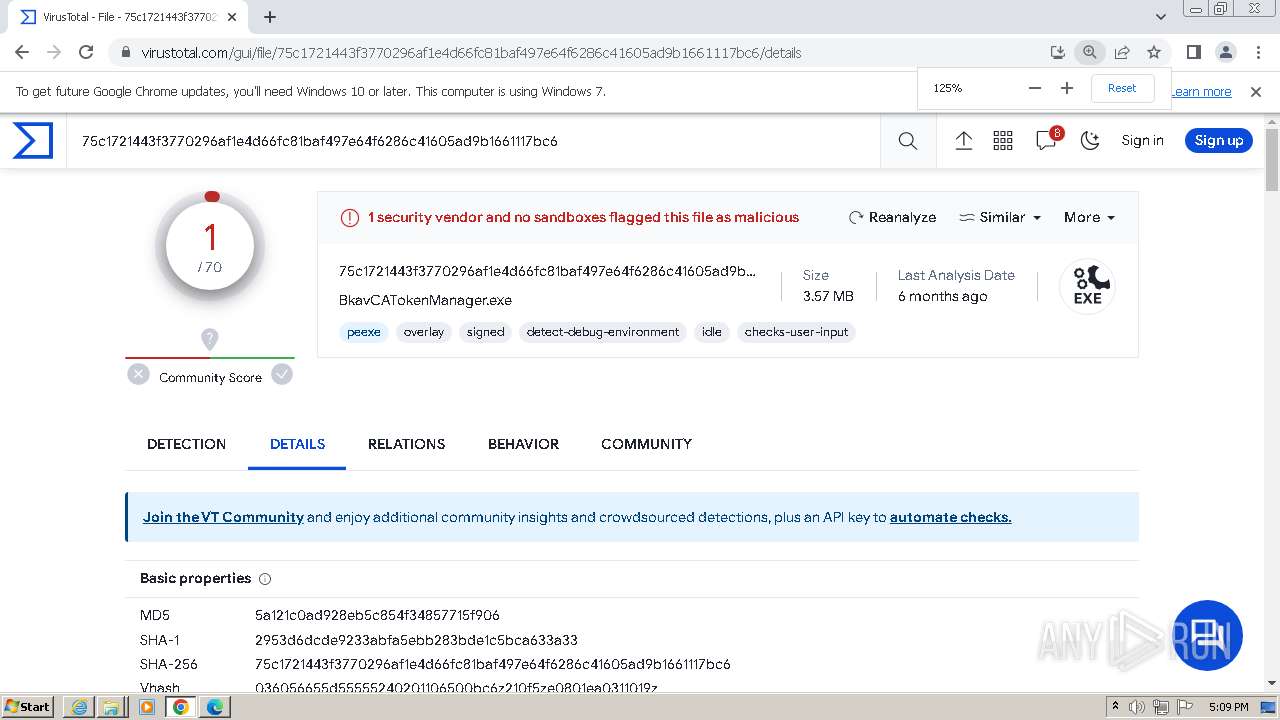Screen dimensions: 1280x720
Task: Click the zoom Reset button
Action: (1122, 88)
